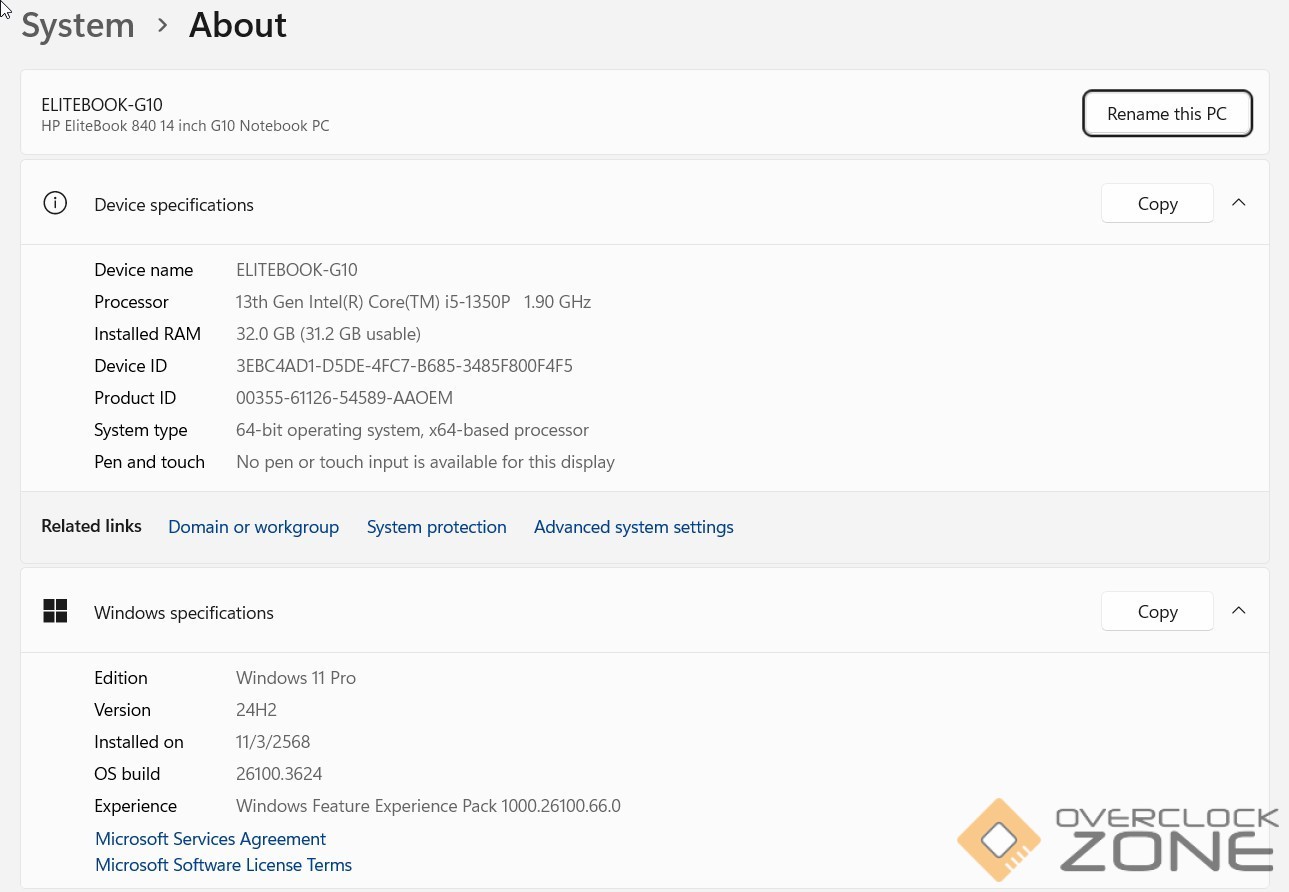Open Microsoft Software License Terms link

click(223, 865)
